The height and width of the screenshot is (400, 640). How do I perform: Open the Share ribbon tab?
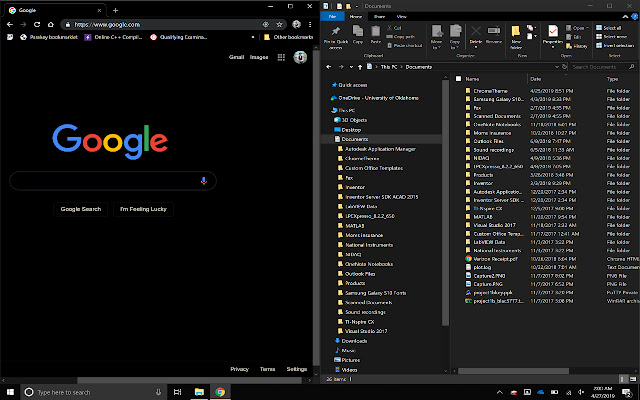tap(380, 17)
